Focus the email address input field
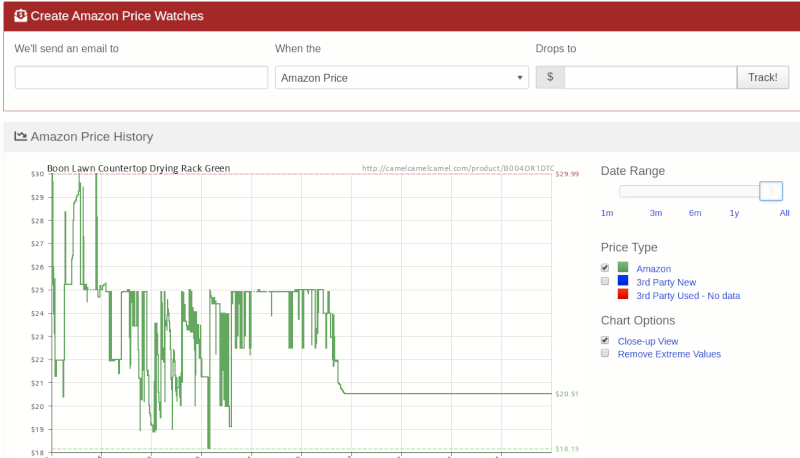This screenshot has height=458, width=800. tap(141, 78)
